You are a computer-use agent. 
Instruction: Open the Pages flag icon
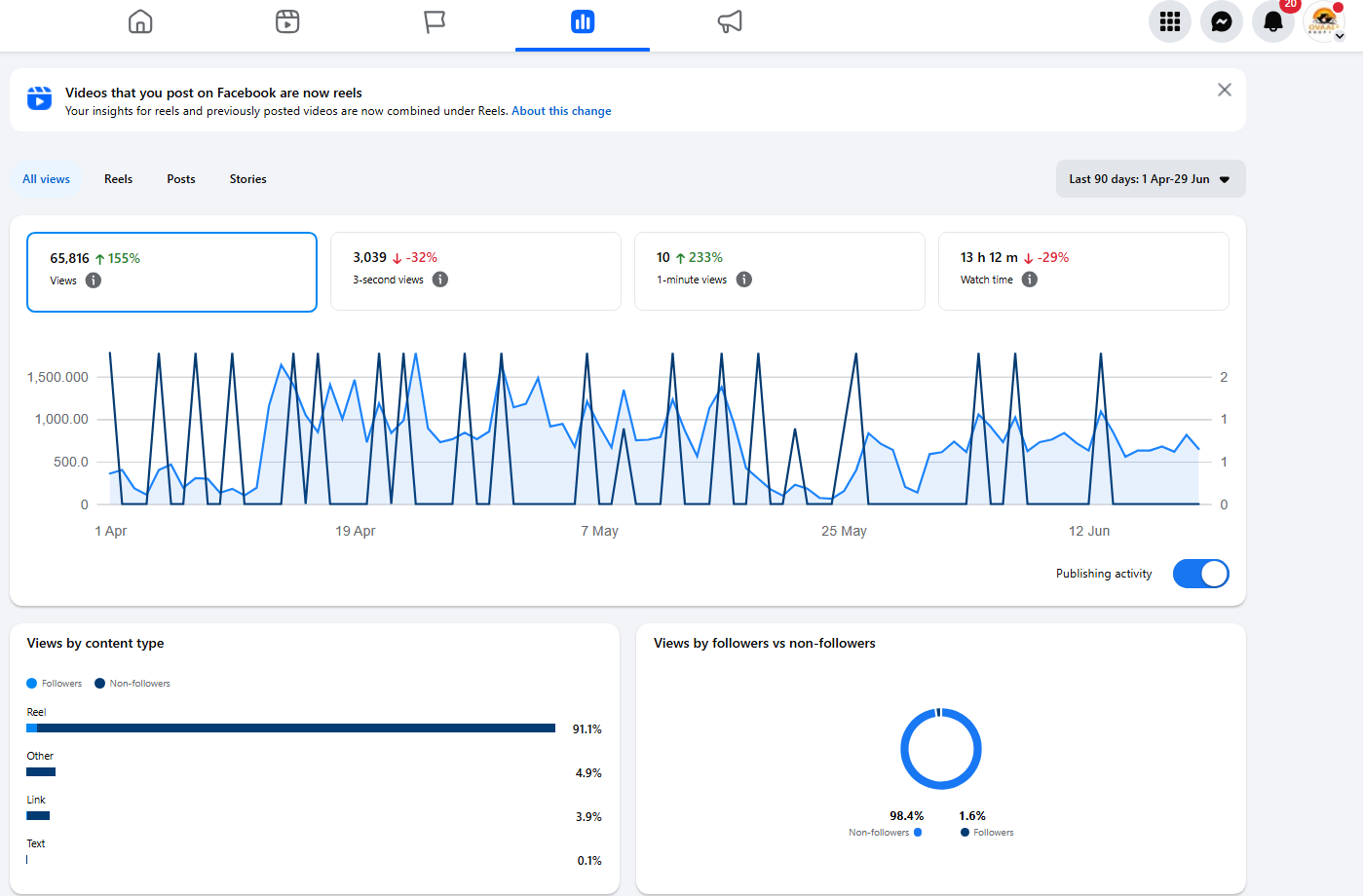click(435, 21)
